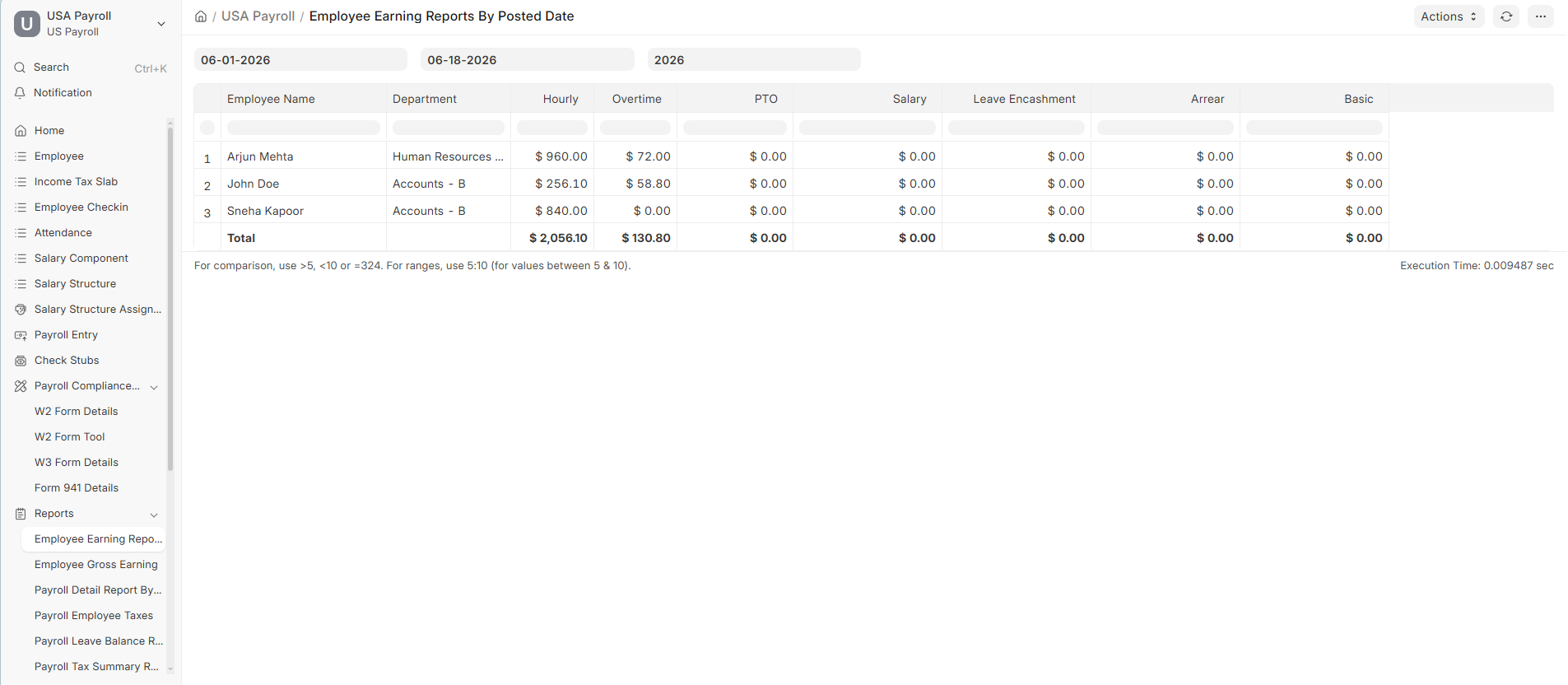Click the $ 256.10 hourly value
Screen dimensions: 1568x685
[x=561, y=184]
